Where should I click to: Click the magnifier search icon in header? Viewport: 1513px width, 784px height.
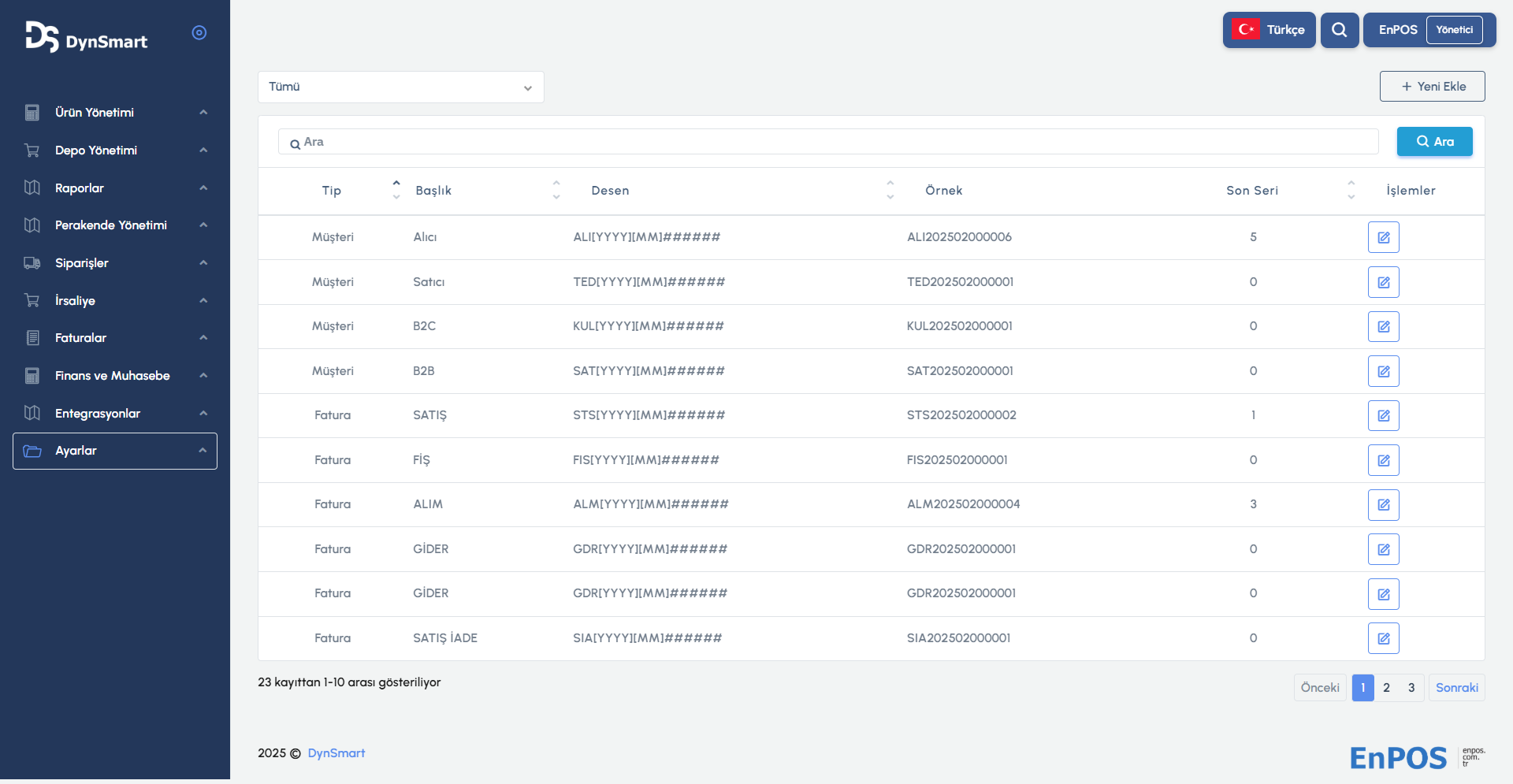(x=1339, y=30)
